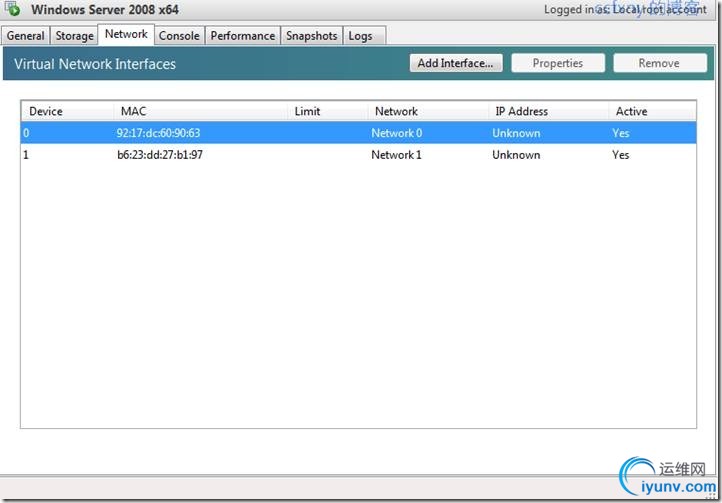Switch to the Storage tab

(x=74, y=35)
